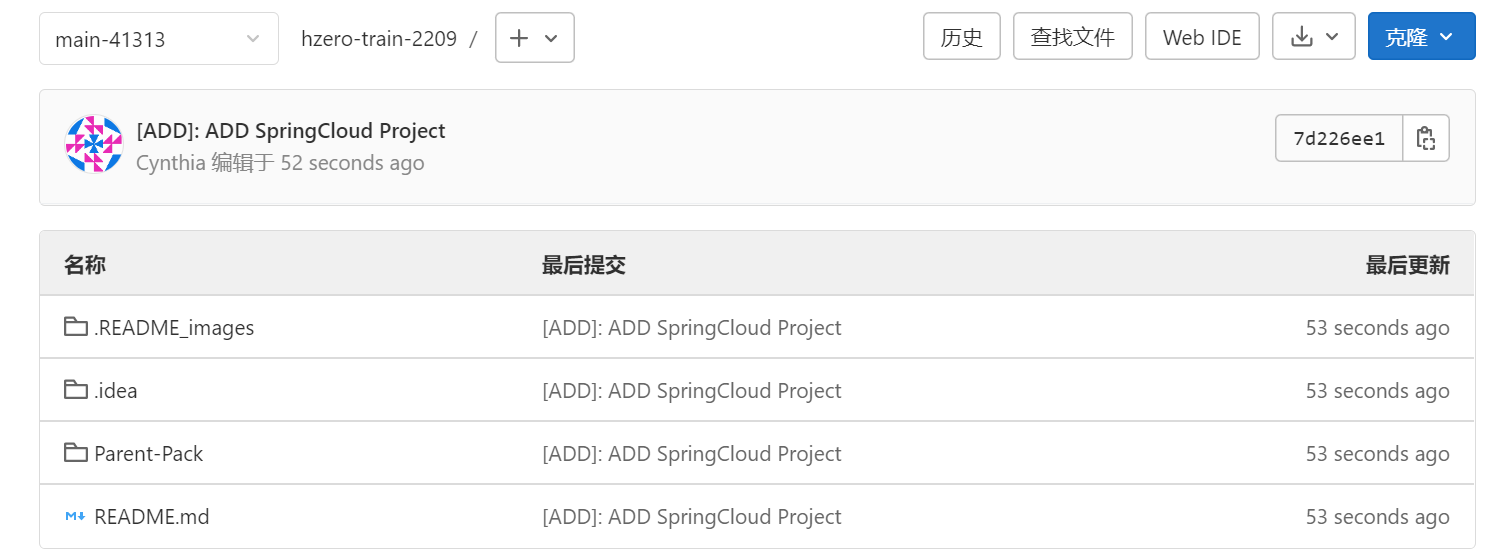1504x560 pixels.
Task: Open commit 7d226ee1 hash button
Action: tap(1340, 138)
